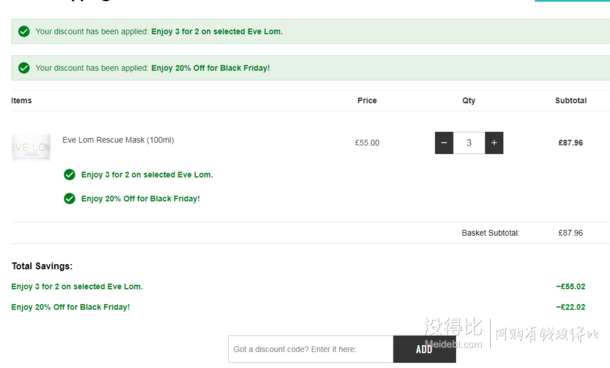The height and width of the screenshot is (368, 610).
Task: Decrease quantity with the minus button
Action: pyautogui.click(x=444, y=143)
